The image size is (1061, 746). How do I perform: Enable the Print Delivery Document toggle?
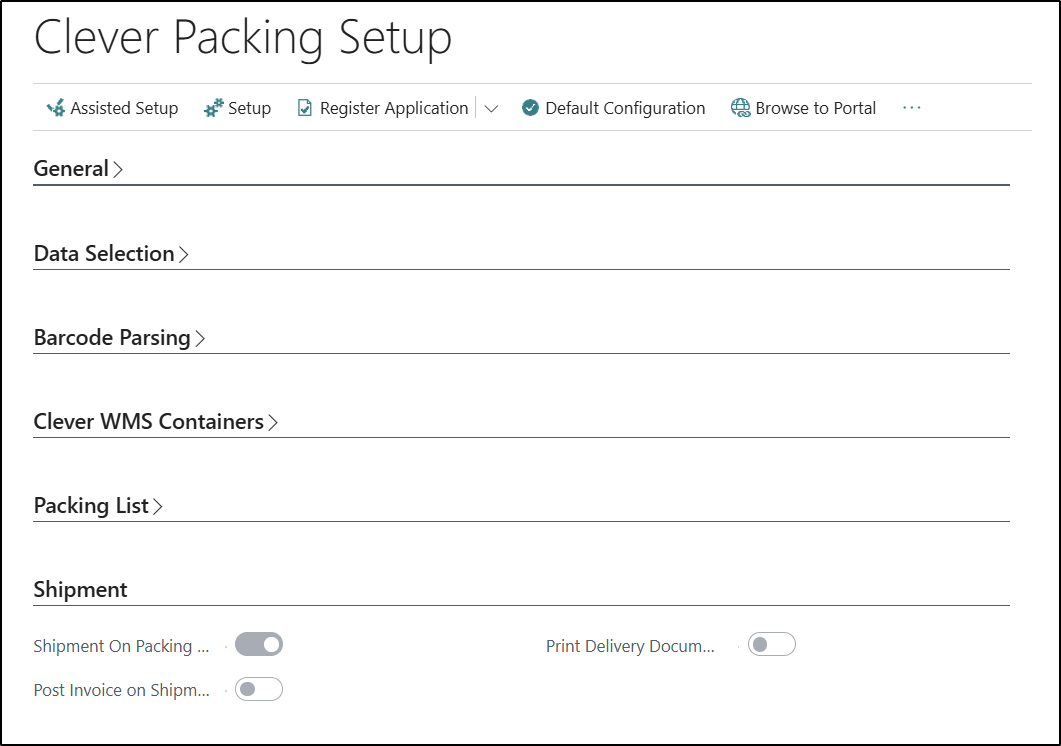[x=771, y=645]
